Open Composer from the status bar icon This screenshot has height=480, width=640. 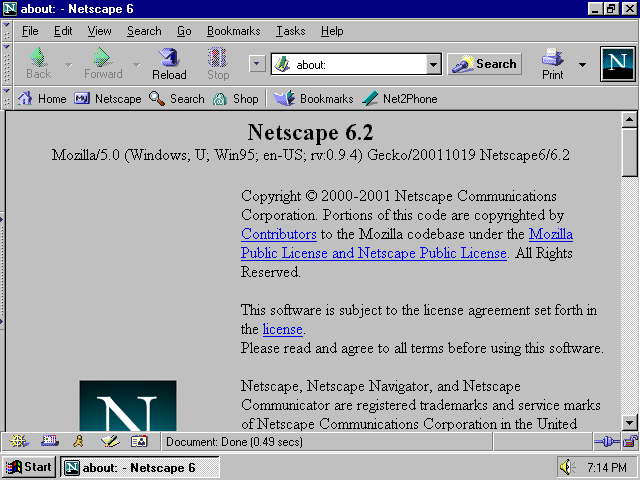(110, 441)
